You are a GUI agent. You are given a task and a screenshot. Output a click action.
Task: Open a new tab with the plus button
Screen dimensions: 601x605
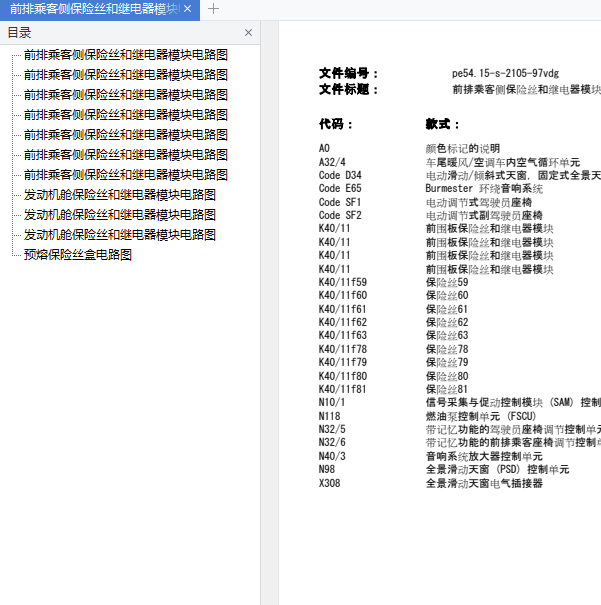[213, 8]
